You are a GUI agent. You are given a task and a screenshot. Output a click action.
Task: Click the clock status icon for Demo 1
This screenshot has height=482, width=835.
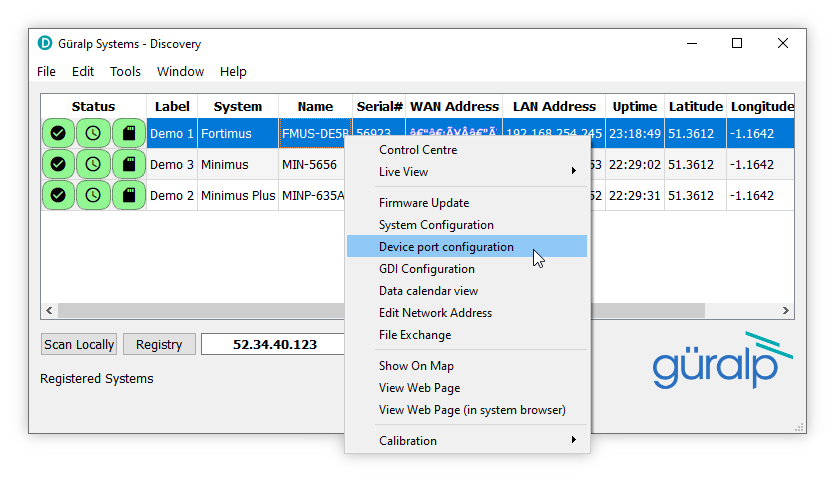[x=93, y=133]
